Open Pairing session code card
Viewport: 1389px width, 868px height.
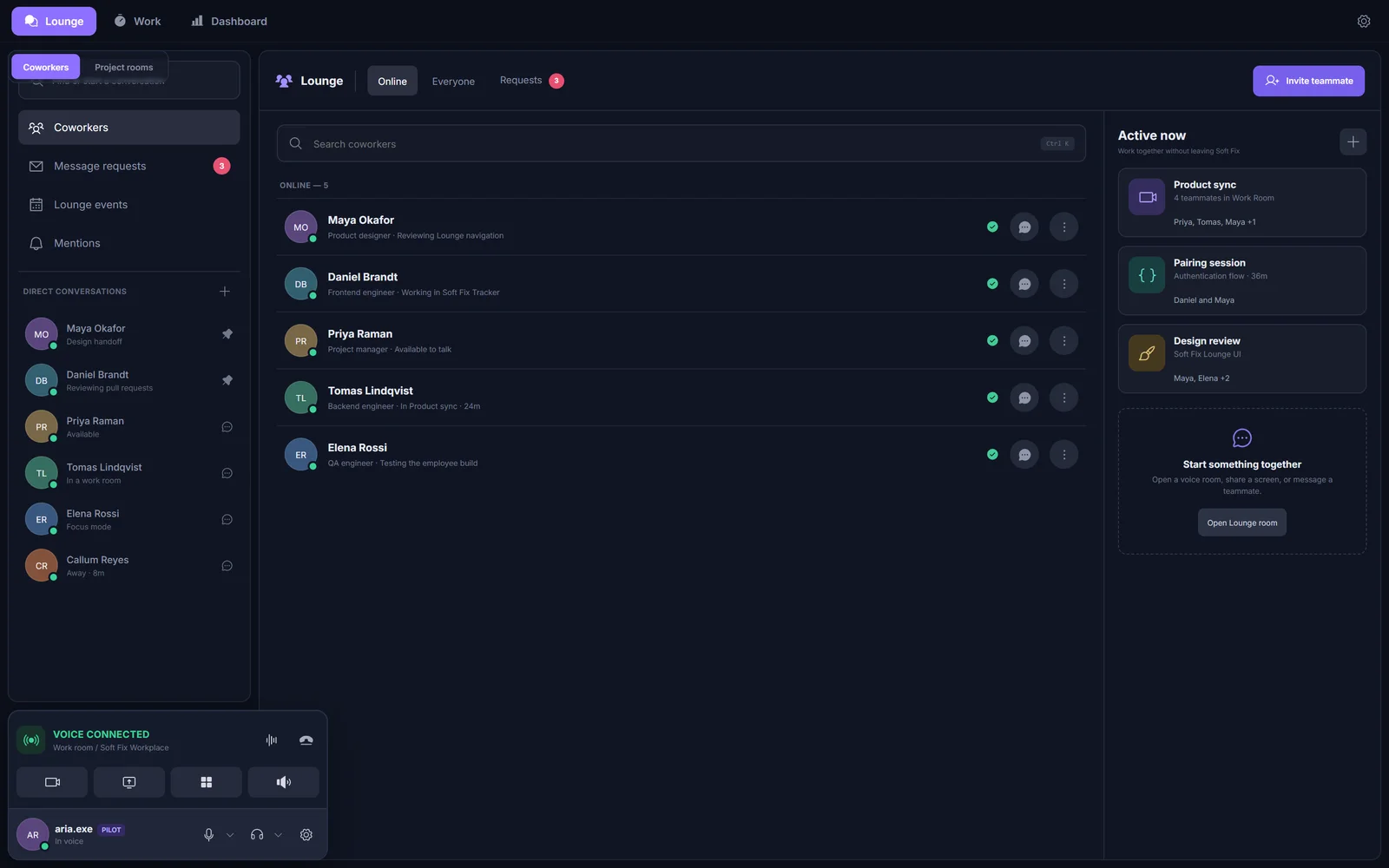click(1241, 280)
